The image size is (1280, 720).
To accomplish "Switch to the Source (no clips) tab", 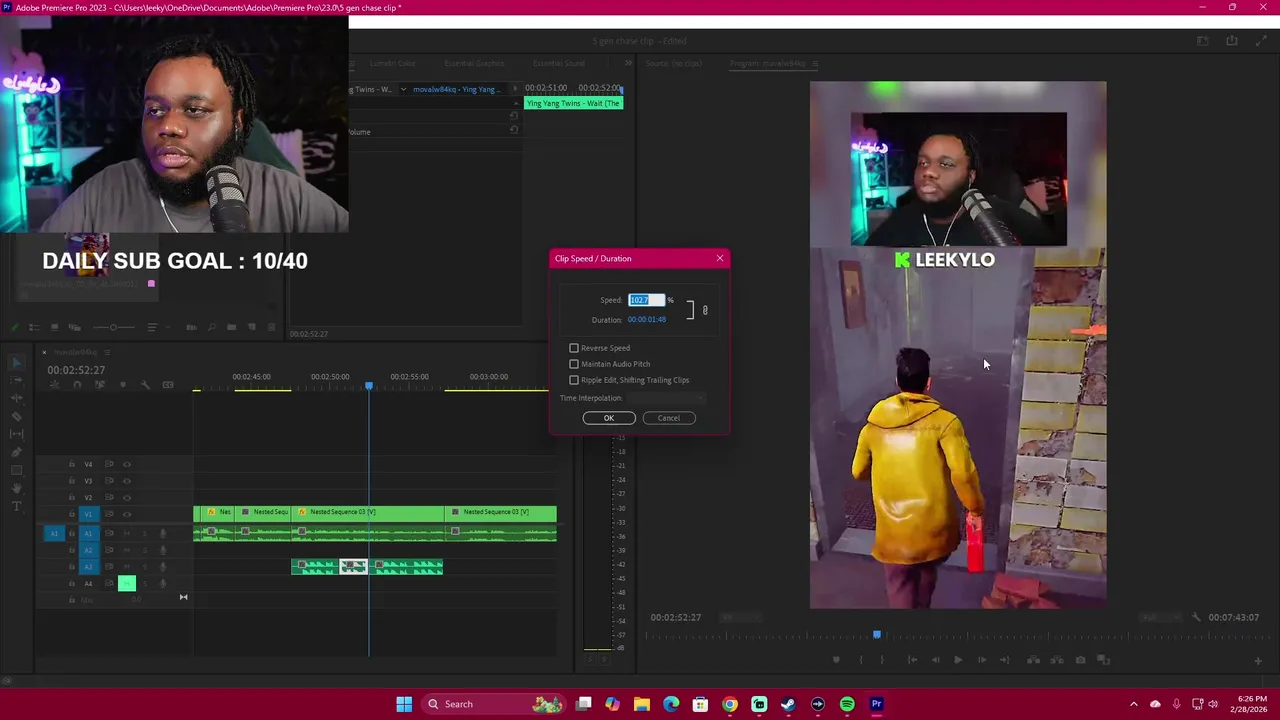I will click(674, 63).
